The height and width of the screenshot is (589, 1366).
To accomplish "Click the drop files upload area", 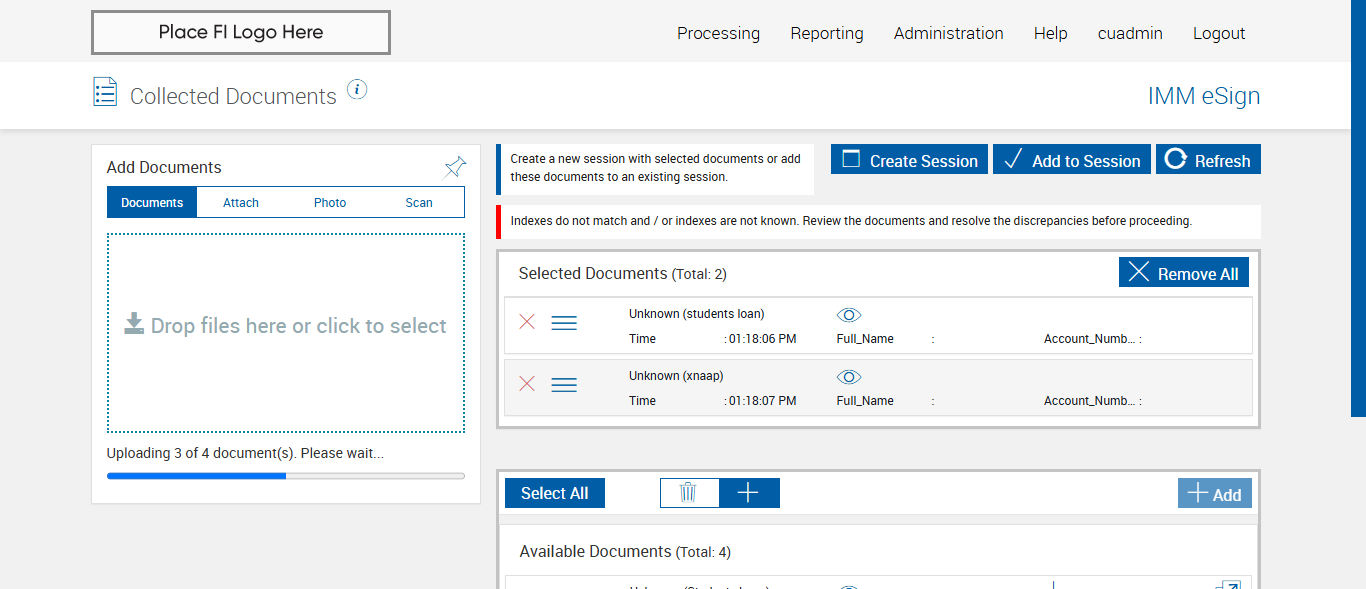I will 285,332.
